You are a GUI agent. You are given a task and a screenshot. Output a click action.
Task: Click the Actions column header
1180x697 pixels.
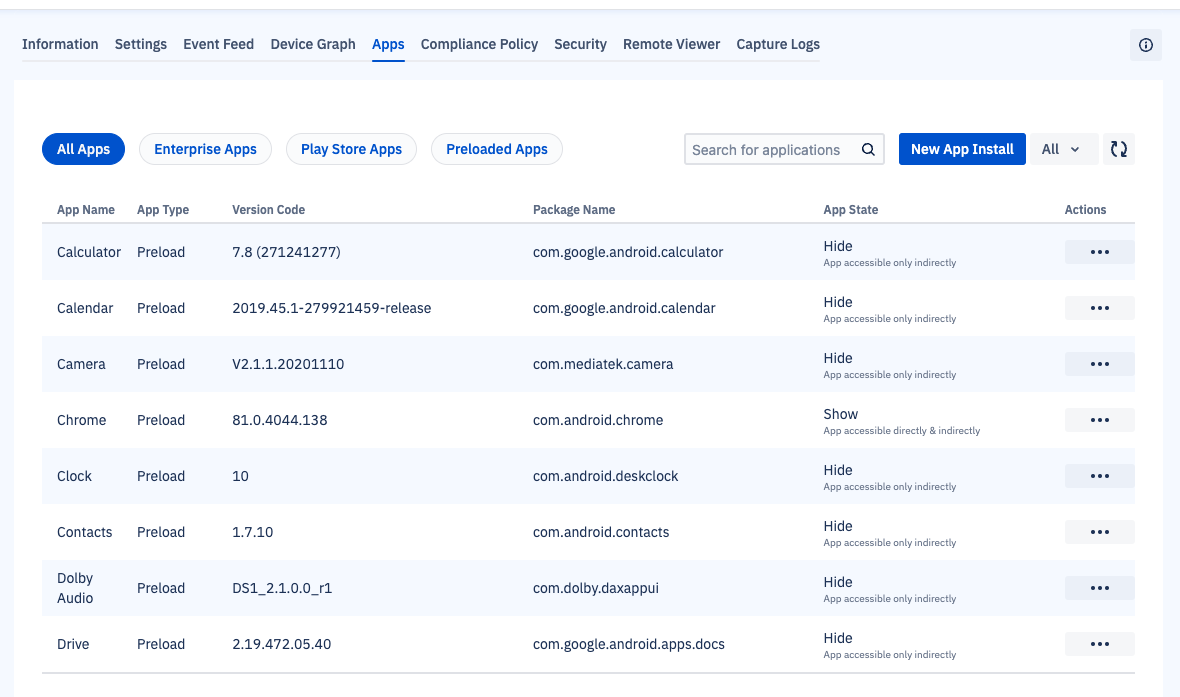(x=1085, y=210)
